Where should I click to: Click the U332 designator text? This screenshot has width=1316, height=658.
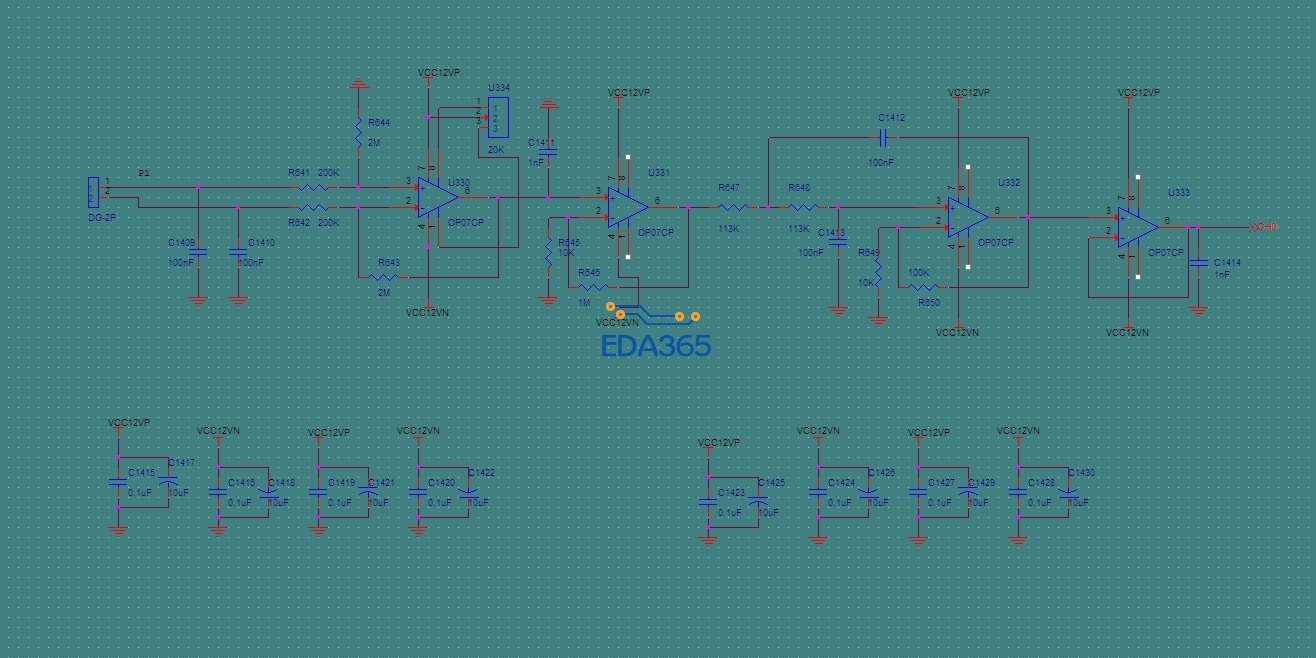[x=1009, y=183]
